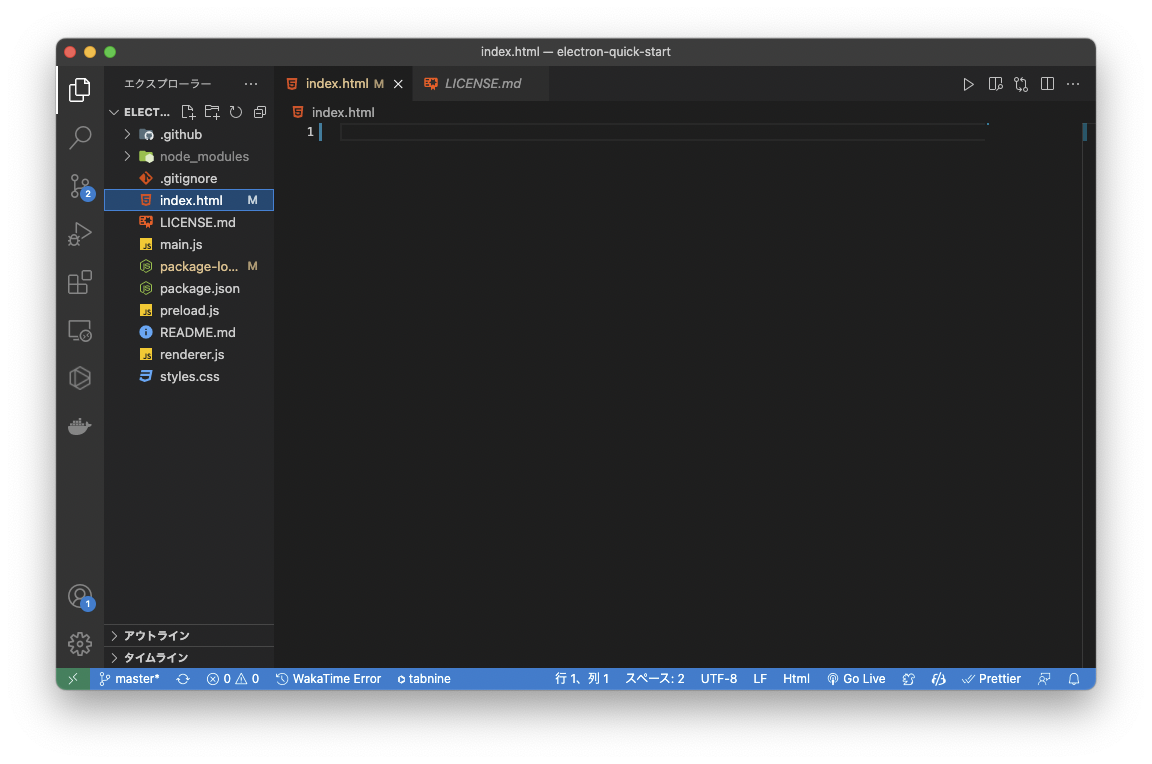This screenshot has height=764, width=1152.
Task: Refresh the explorer file tree
Action: tap(236, 112)
